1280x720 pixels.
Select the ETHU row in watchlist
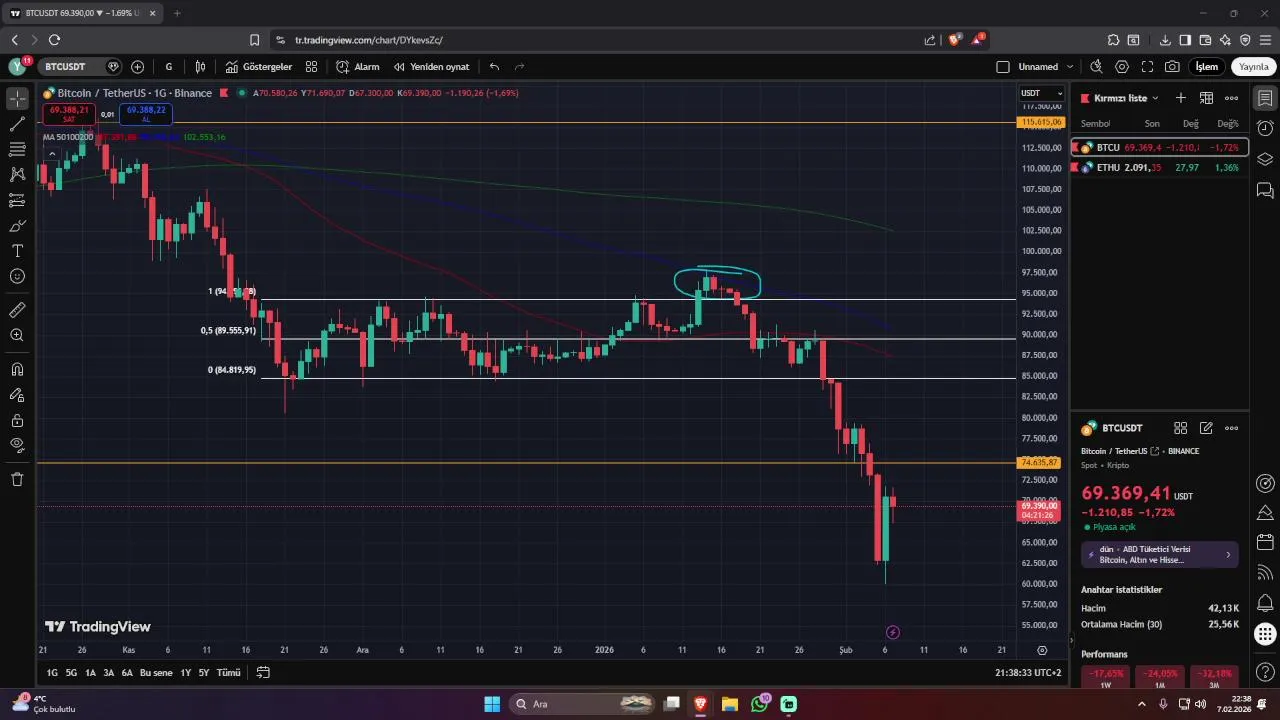pyautogui.click(x=1160, y=167)
